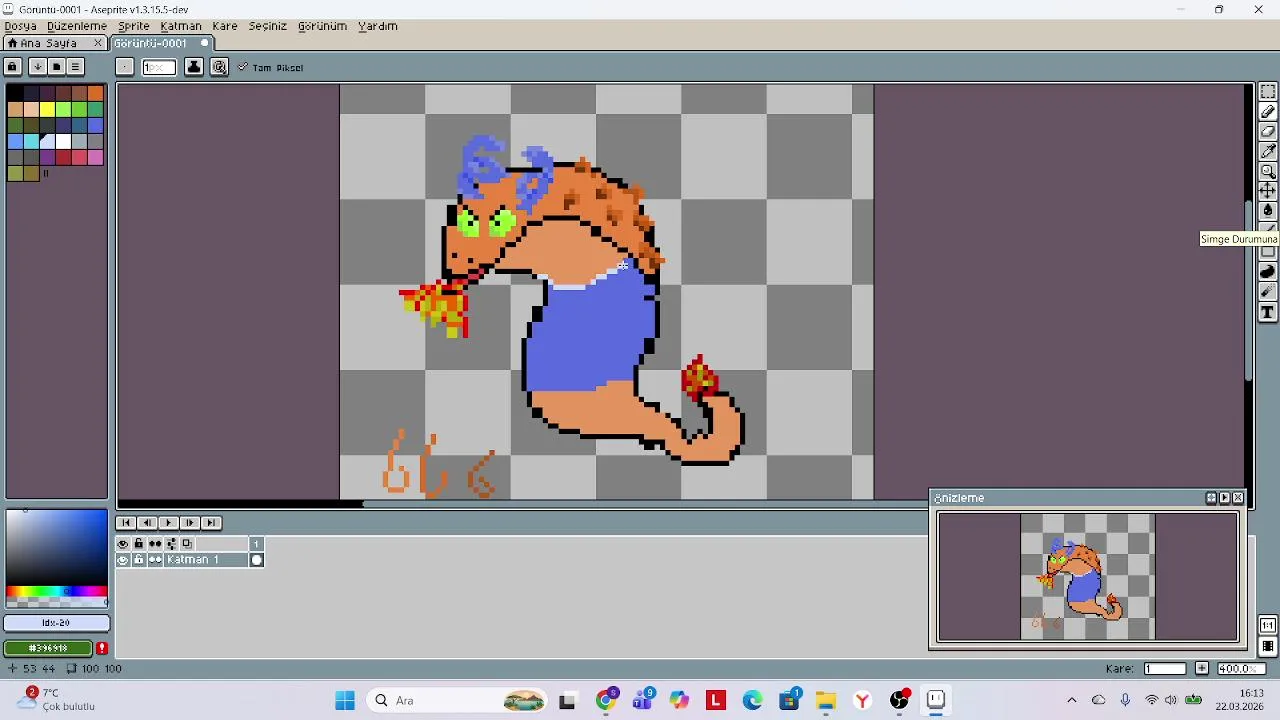
Task: Toggle lock for all layers in header
Action: point(139,544)
